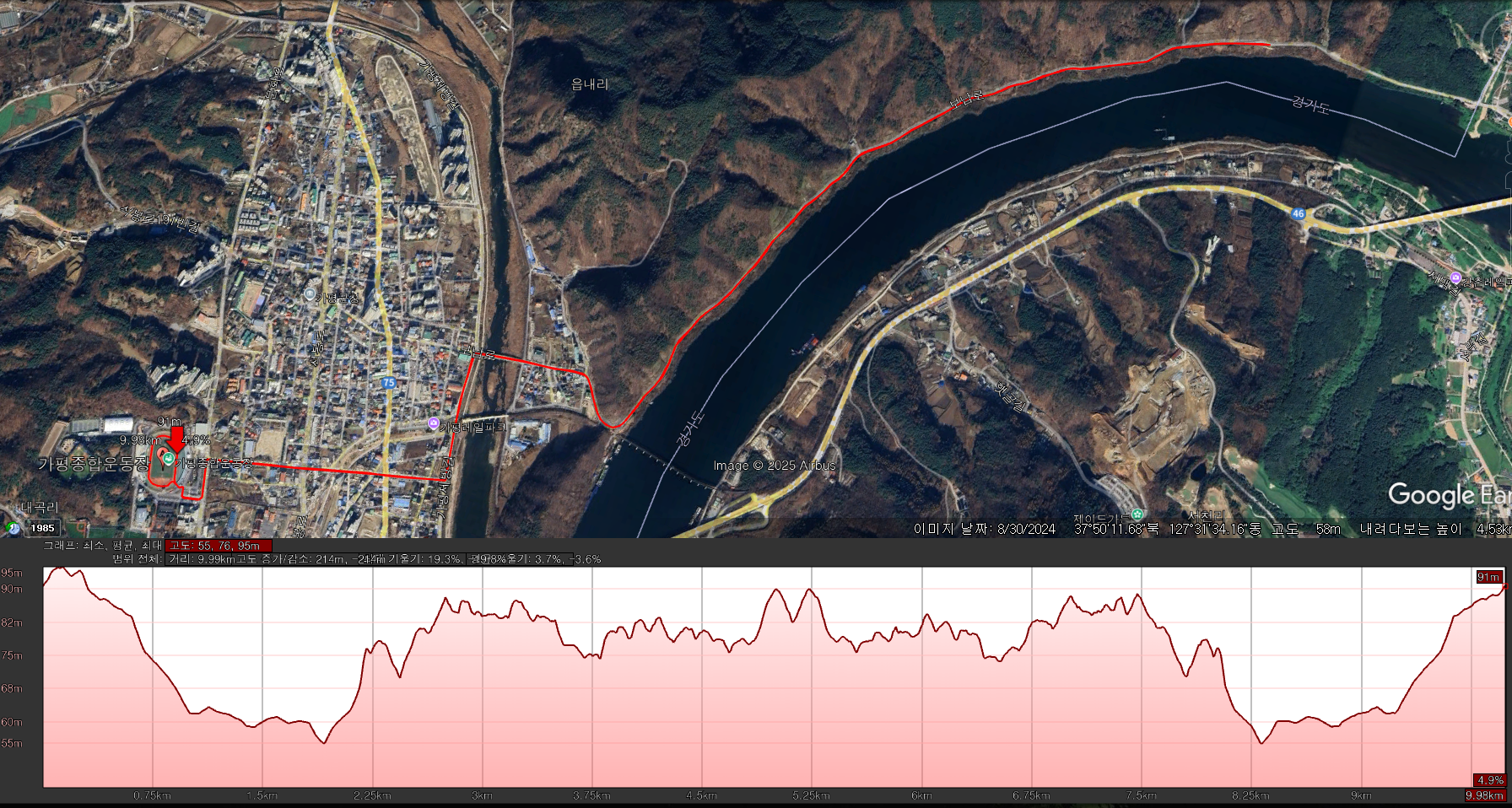Select the elevation stats 고도: 55, 76, 95m

(x=219, y=546)
